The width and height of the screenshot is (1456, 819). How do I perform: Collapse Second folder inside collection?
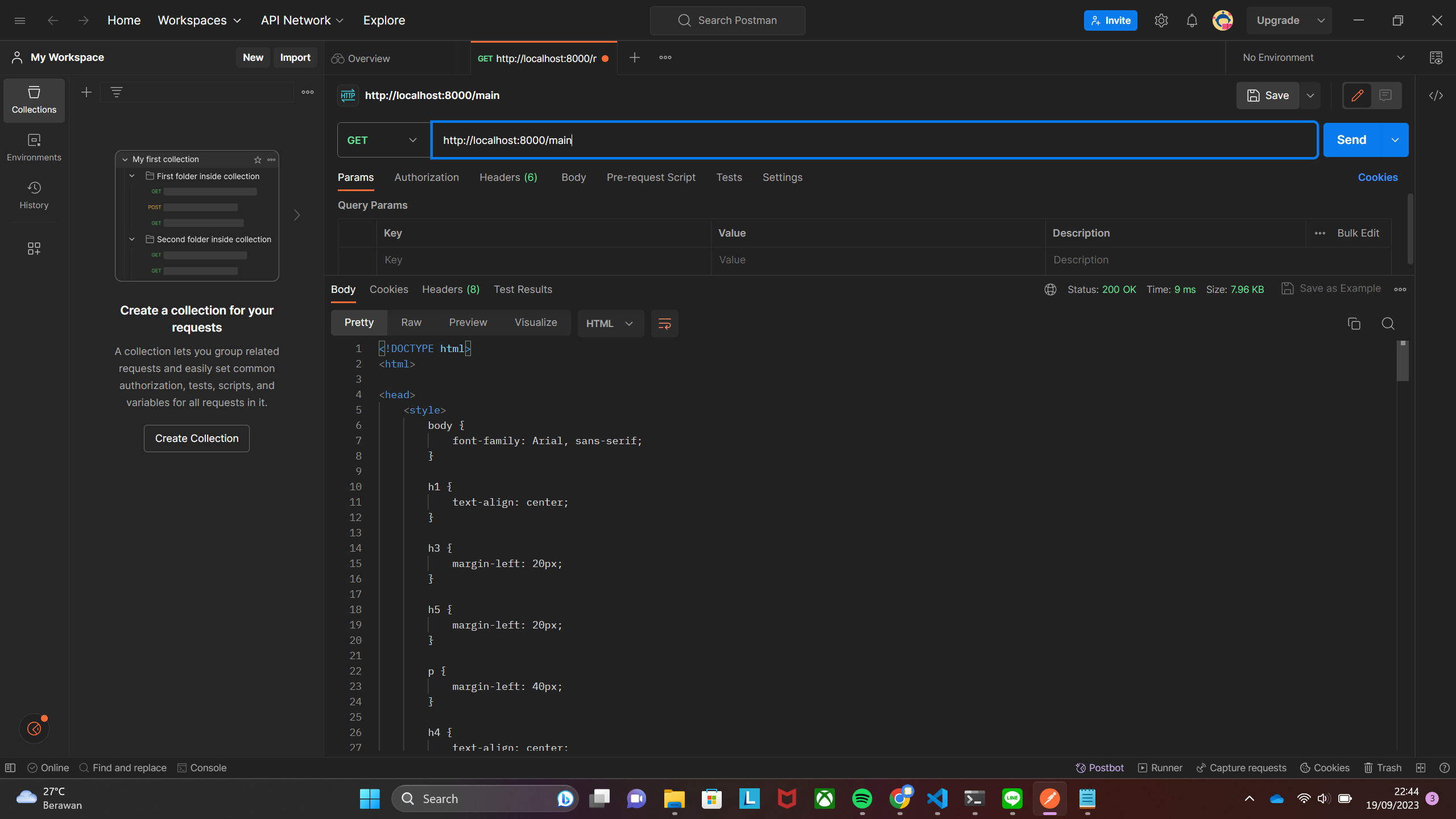[132, 239]
